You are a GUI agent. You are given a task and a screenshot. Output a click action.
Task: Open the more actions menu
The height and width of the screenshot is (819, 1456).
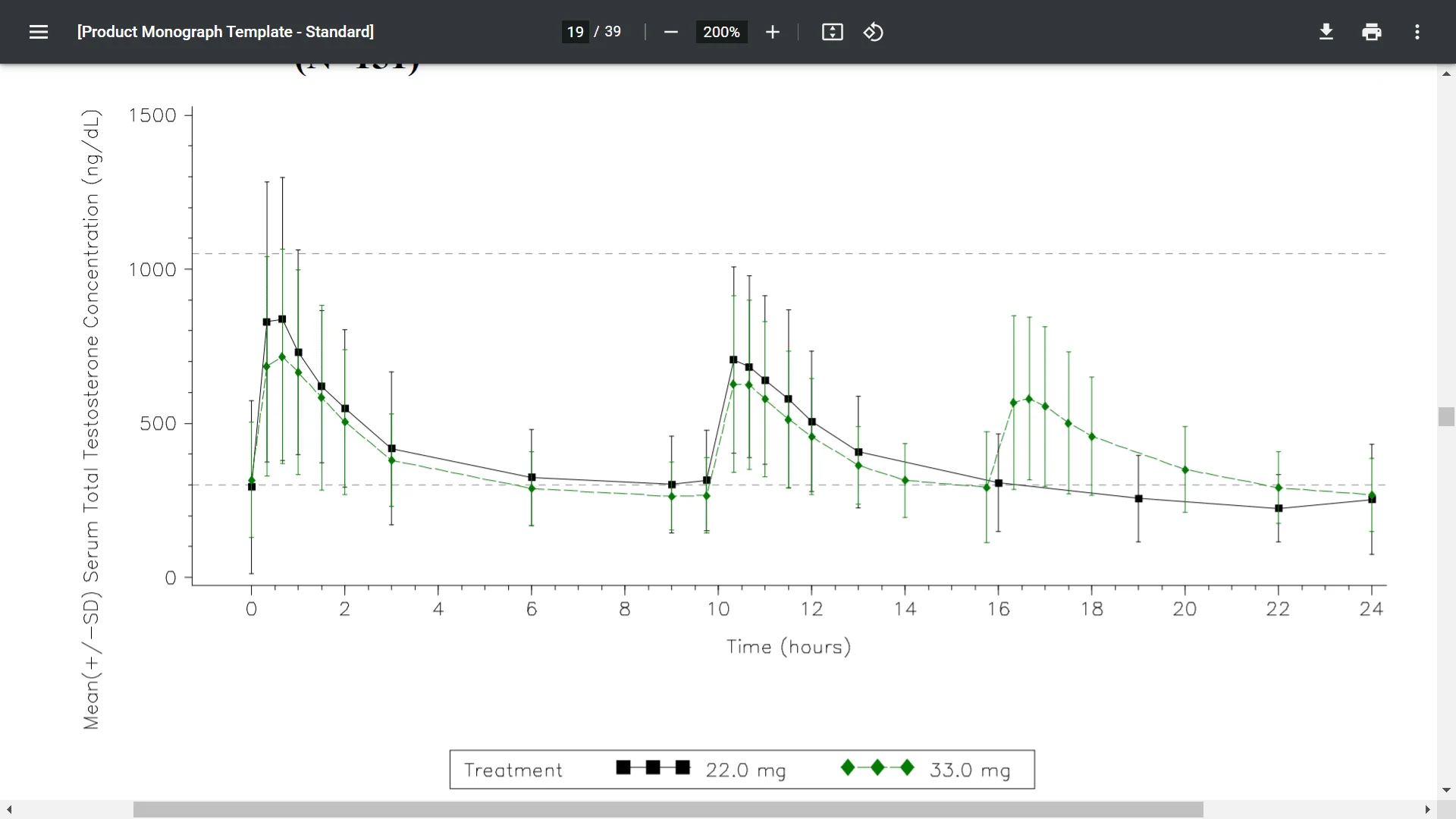1417,32
